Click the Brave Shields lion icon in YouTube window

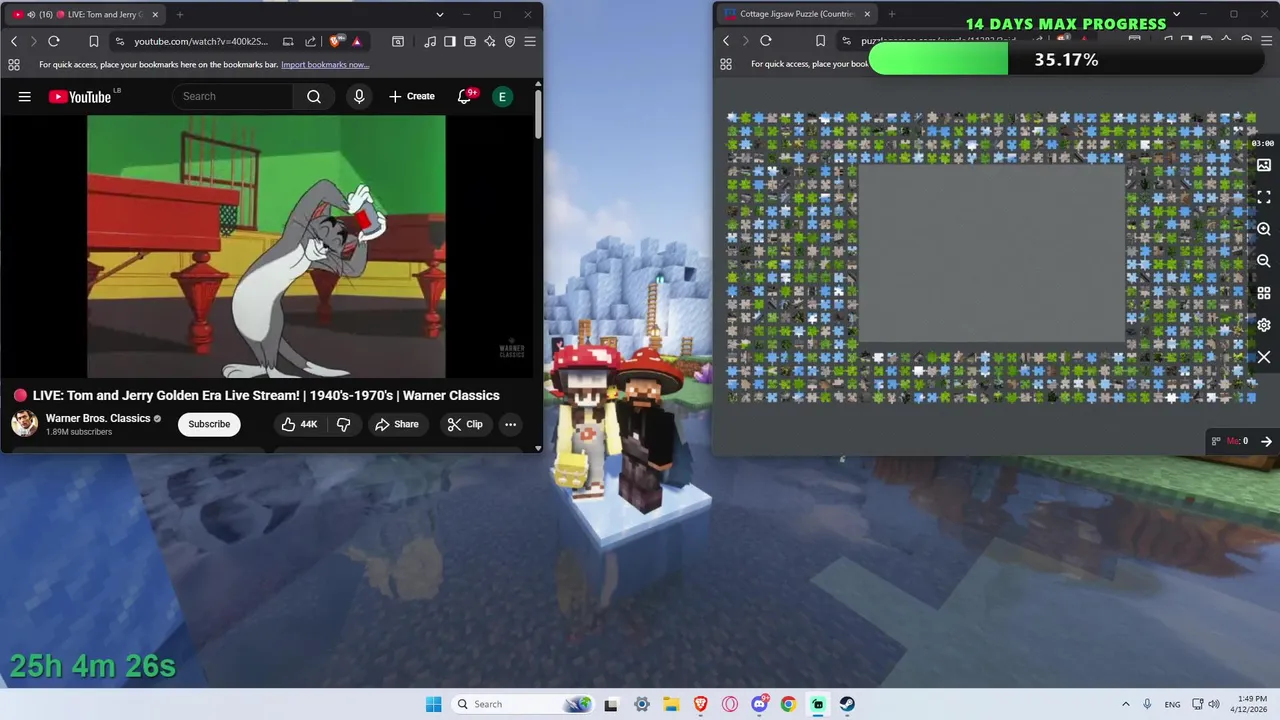[337, 41]
